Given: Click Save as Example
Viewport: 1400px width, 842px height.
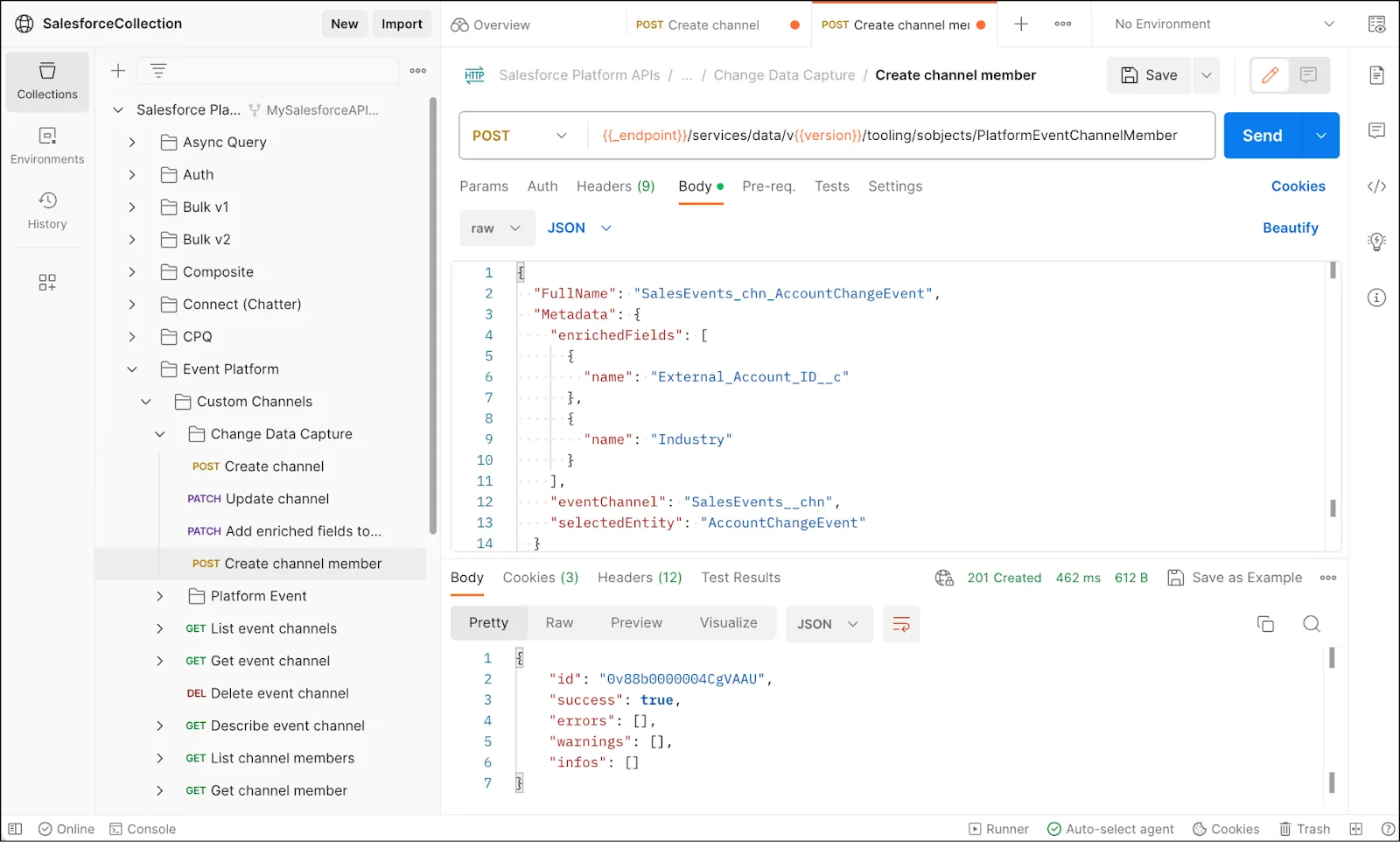Looking at the screenshot, I should pyautogui.click(x=1235, y=578).
